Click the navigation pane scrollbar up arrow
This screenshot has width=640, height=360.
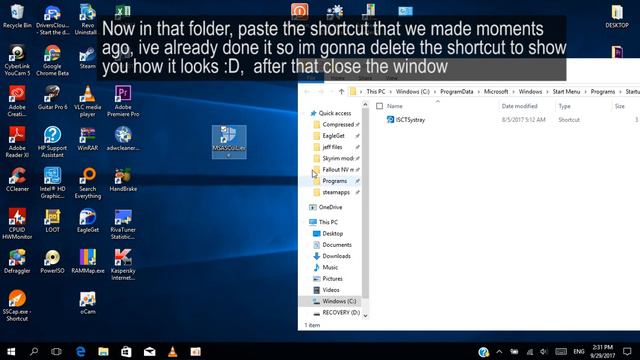point(365,105)
